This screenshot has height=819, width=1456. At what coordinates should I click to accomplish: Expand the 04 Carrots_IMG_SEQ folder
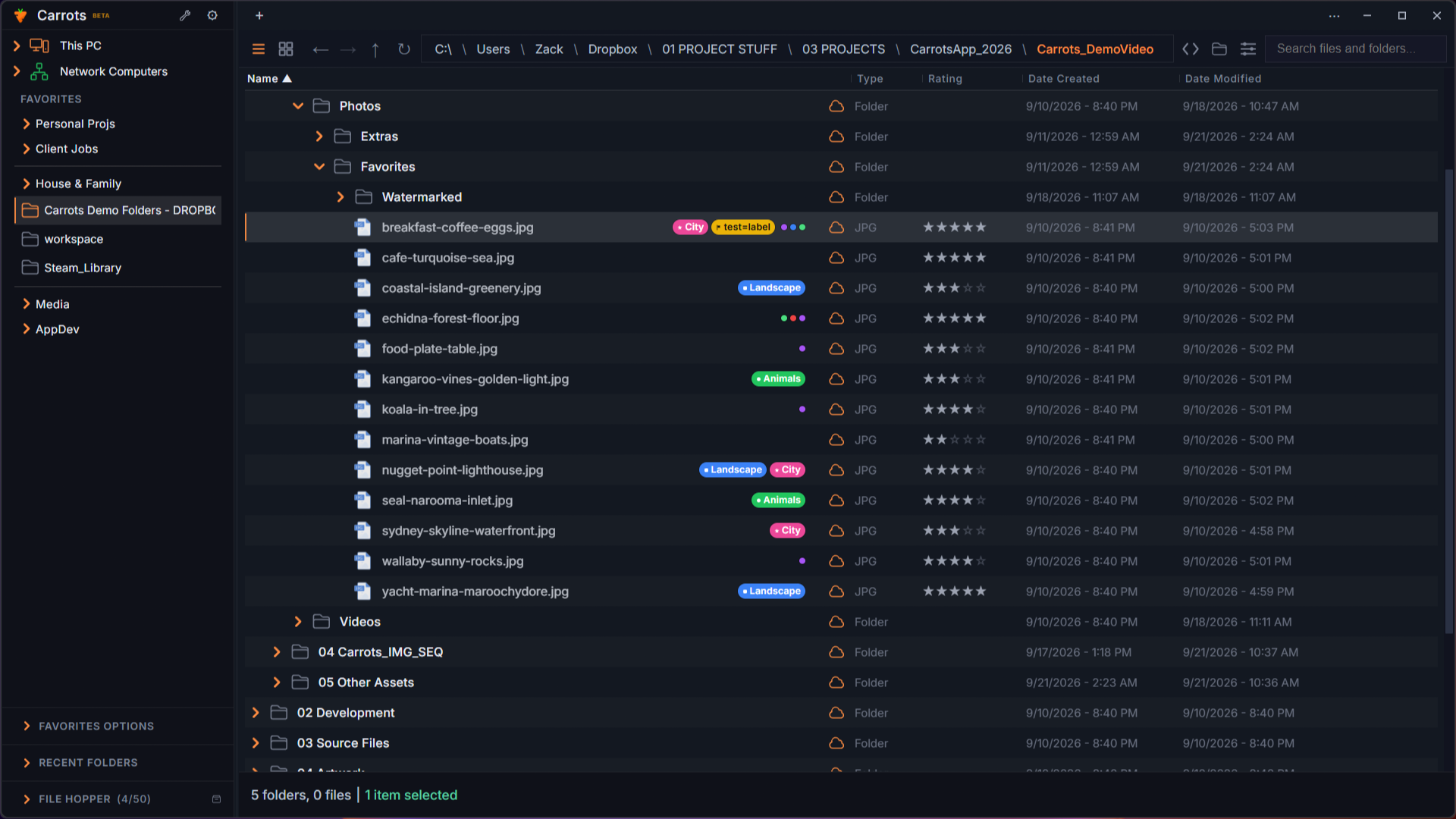[x=277, y=652]
